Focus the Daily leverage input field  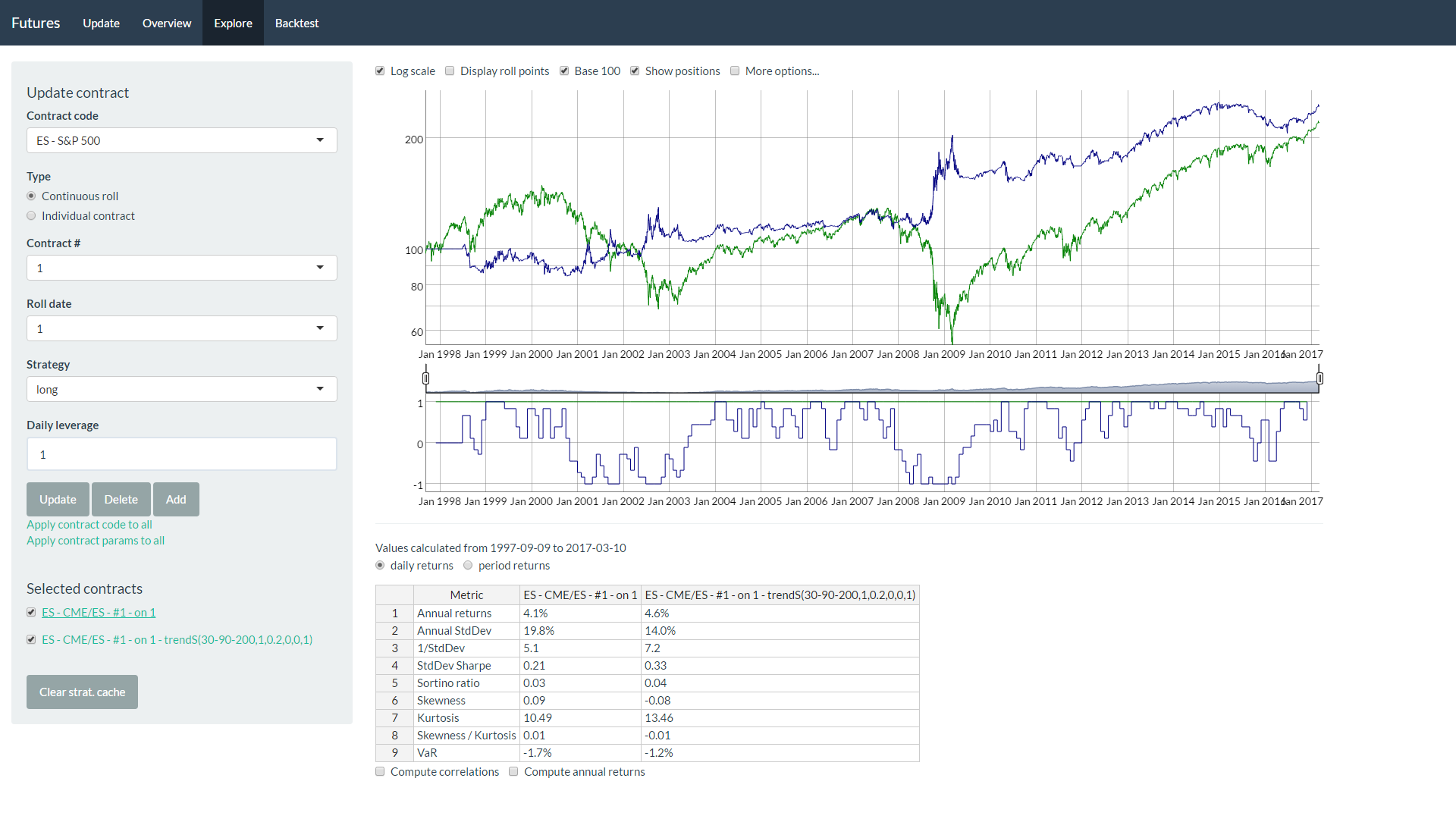(182, 454)
